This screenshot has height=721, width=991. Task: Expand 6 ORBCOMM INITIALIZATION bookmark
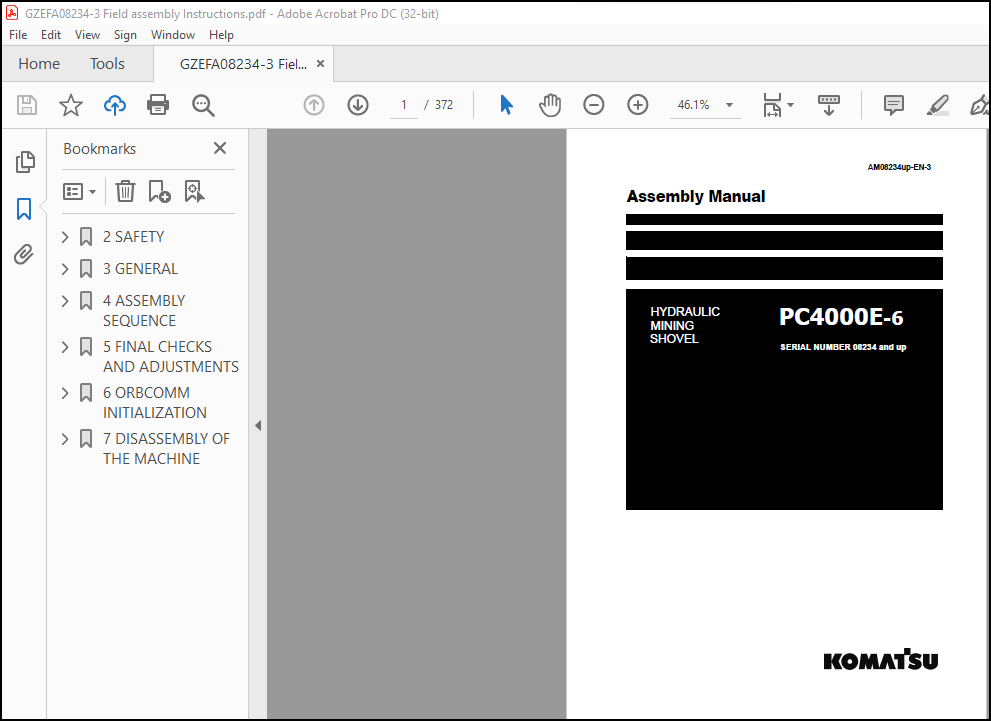pos(65,393)
